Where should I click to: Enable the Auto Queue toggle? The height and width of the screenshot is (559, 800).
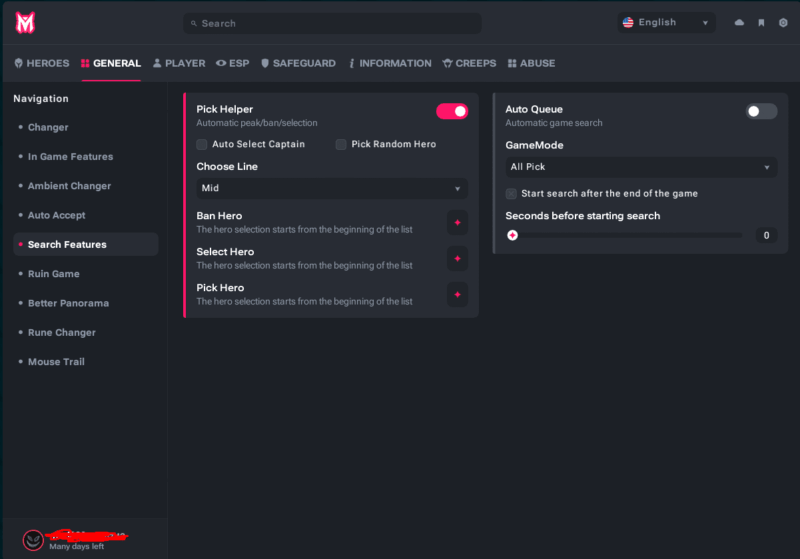coord(761,111)
